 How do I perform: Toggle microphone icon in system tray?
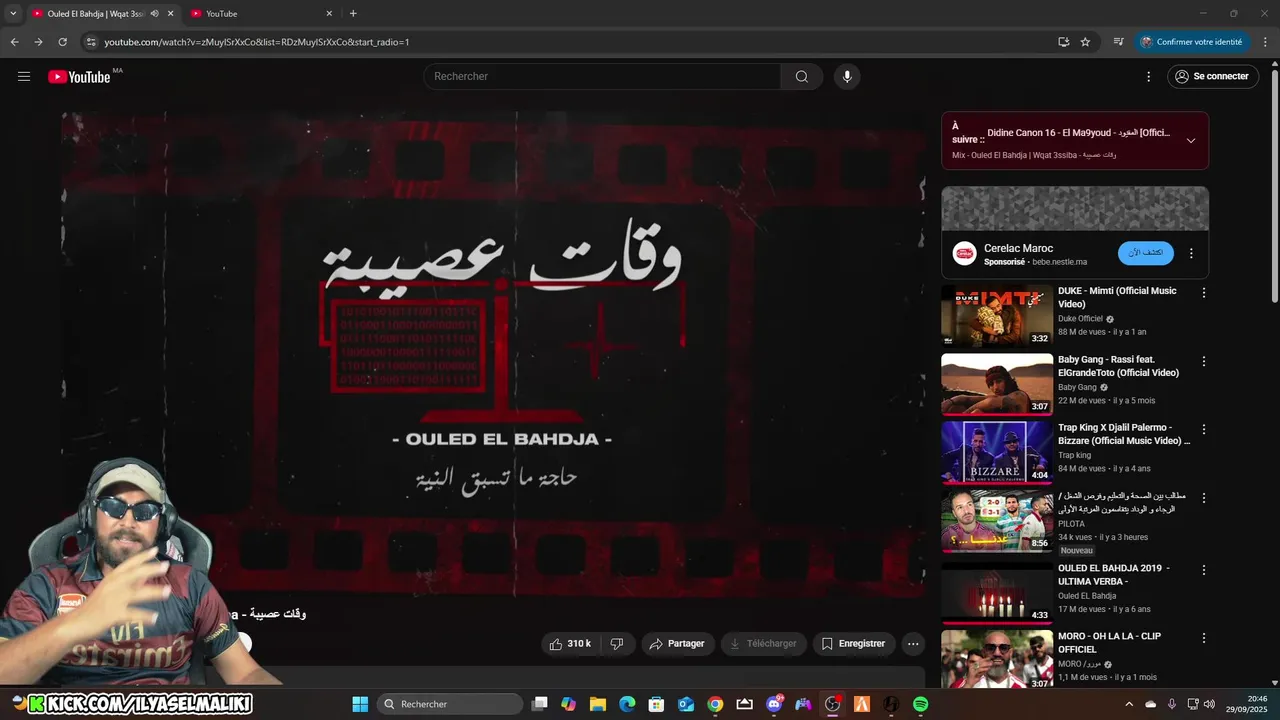click(x=1171, y=704)
